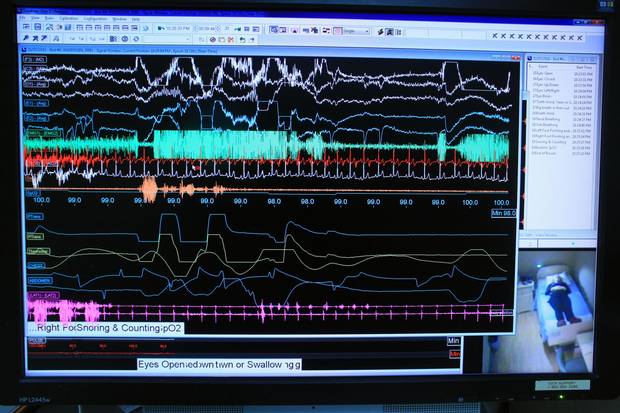Viewport: 620px width, 413px height.
Task: Click the Snoring & Counting annotation label
Action: click(119, 328)
